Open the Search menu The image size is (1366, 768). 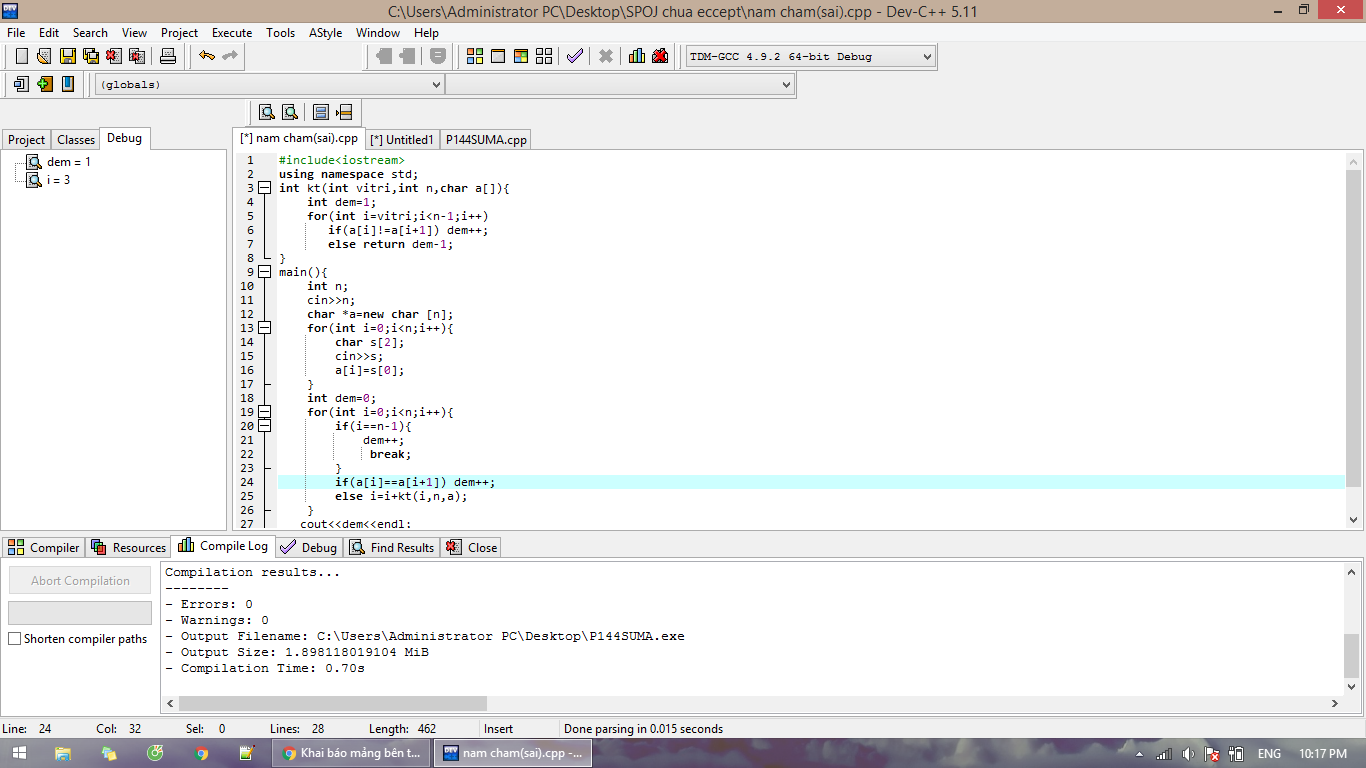point(90,32)
